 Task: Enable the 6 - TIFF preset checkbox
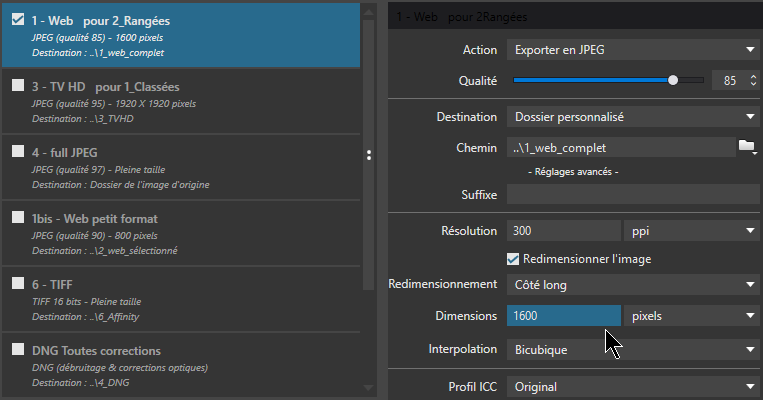coord(18,283)
